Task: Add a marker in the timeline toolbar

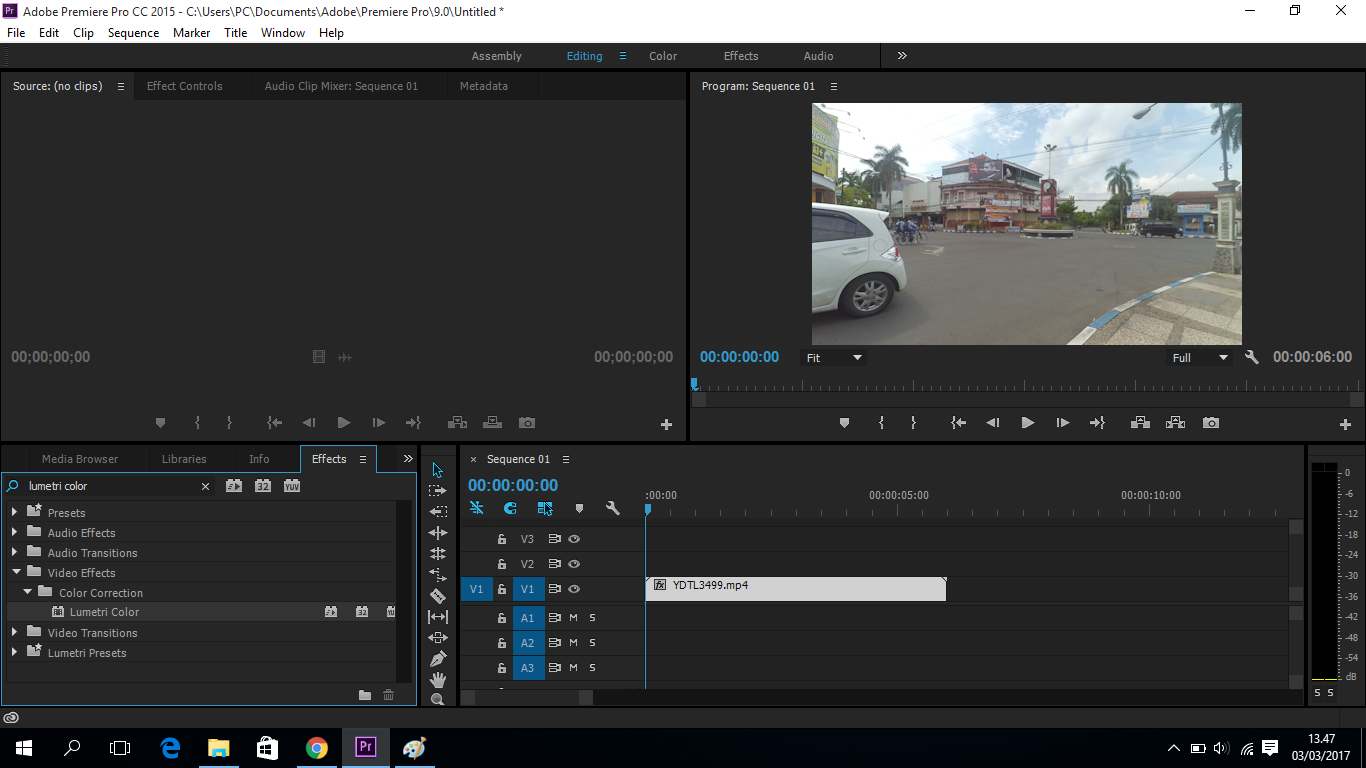Action: (580, 509)
